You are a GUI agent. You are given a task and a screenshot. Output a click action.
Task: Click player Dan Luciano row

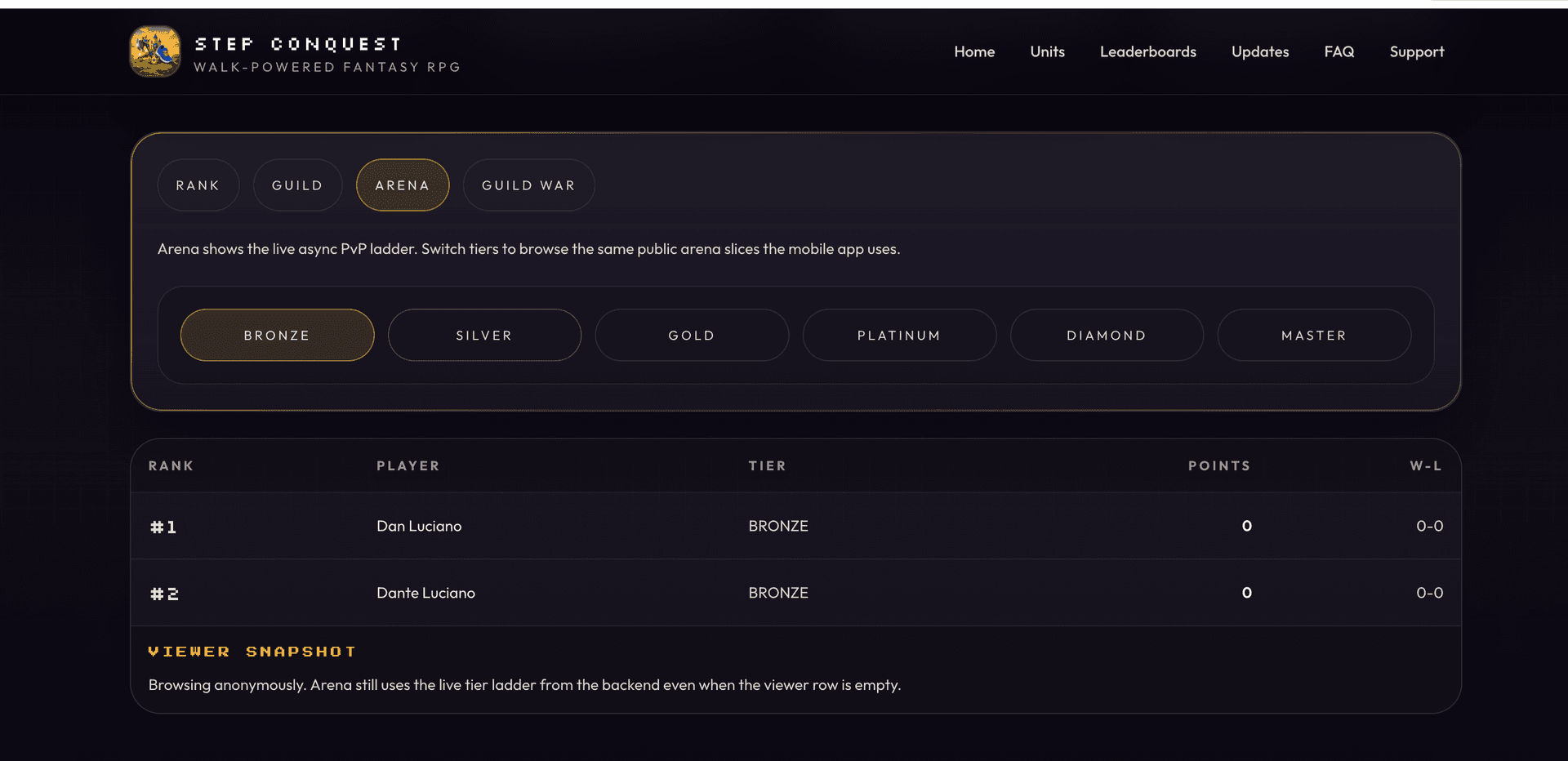click(x=795, y=526)
